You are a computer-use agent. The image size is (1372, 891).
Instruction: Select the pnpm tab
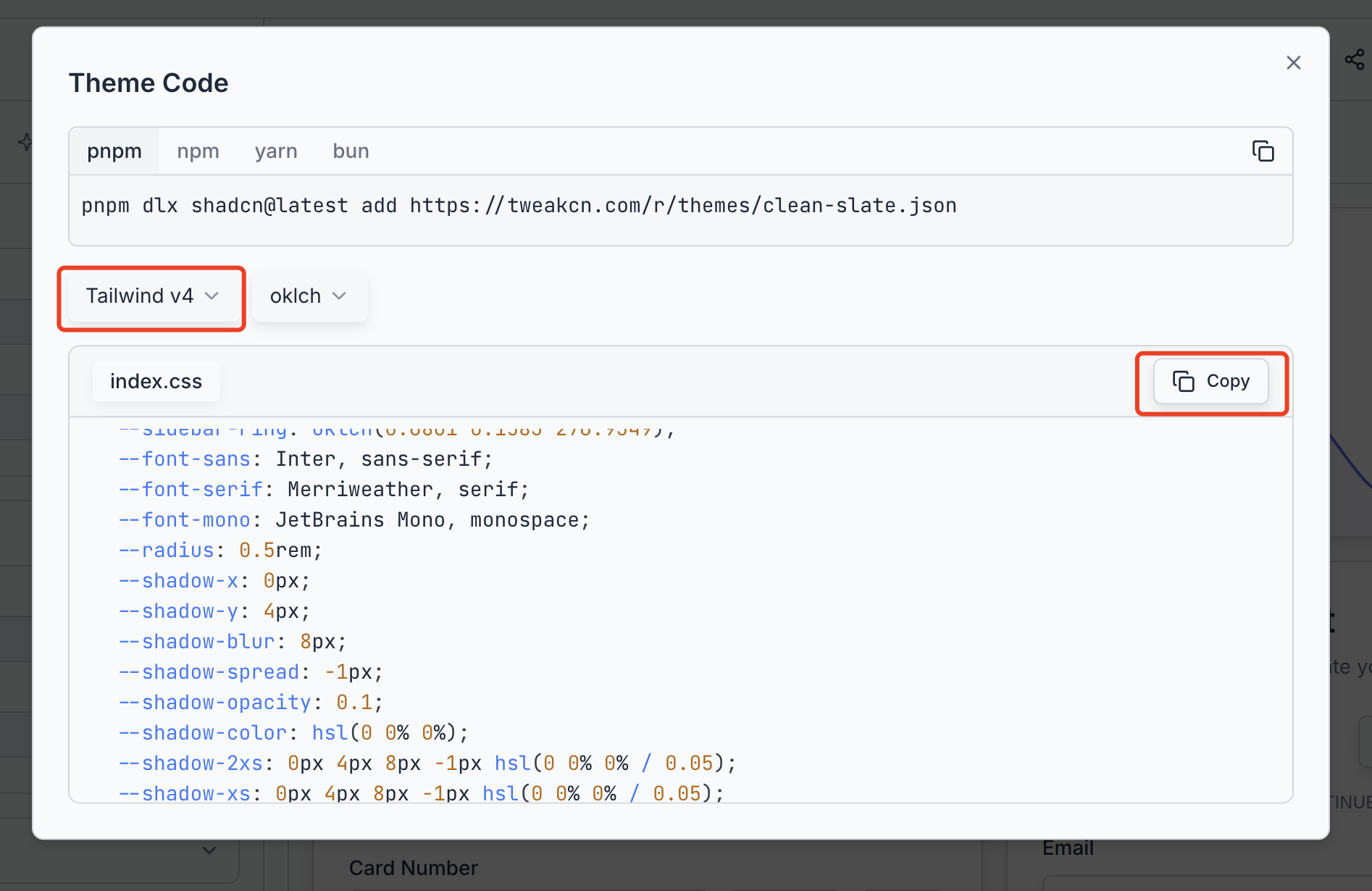click(x=114, y=151)
